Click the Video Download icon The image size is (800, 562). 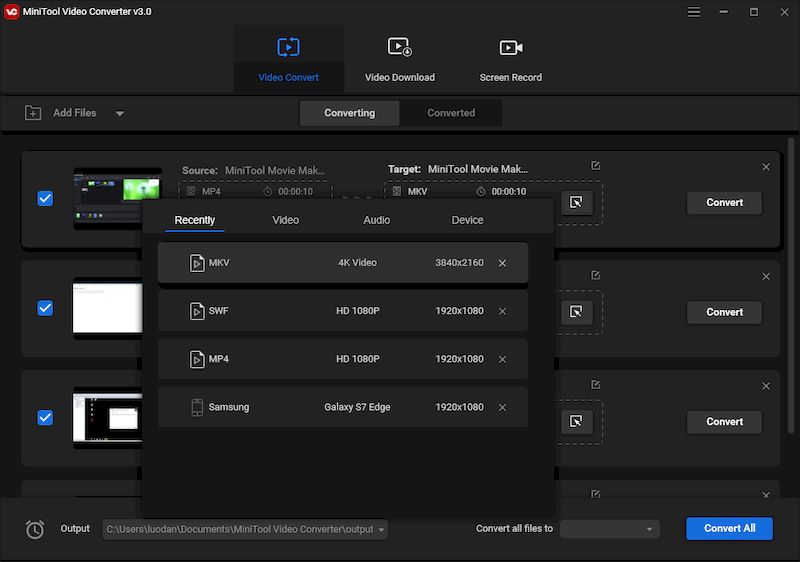click(x=399, y=47)
